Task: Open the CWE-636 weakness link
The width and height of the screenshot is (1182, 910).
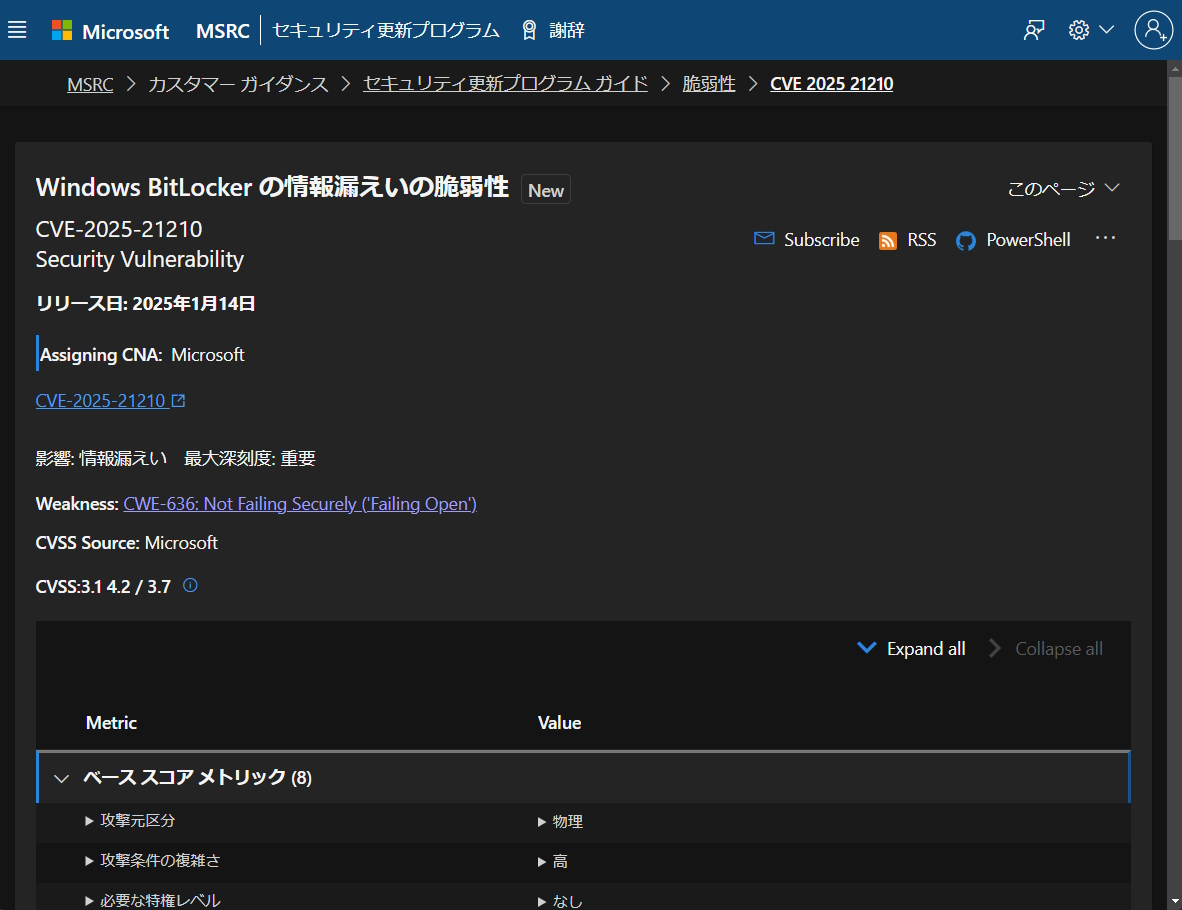Action: point(300,503)
